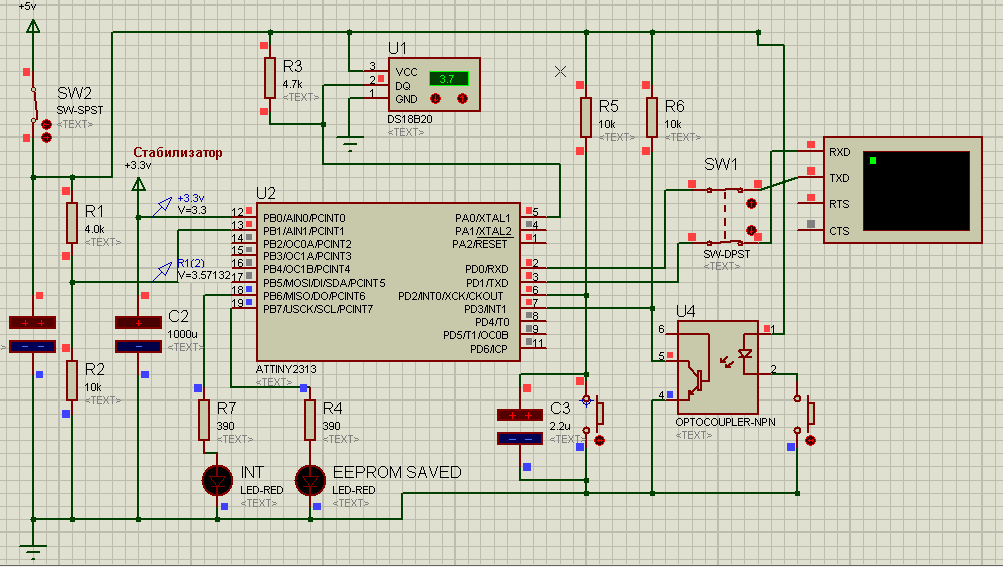Activate the push button actuator beside C3

click(599, 440)
